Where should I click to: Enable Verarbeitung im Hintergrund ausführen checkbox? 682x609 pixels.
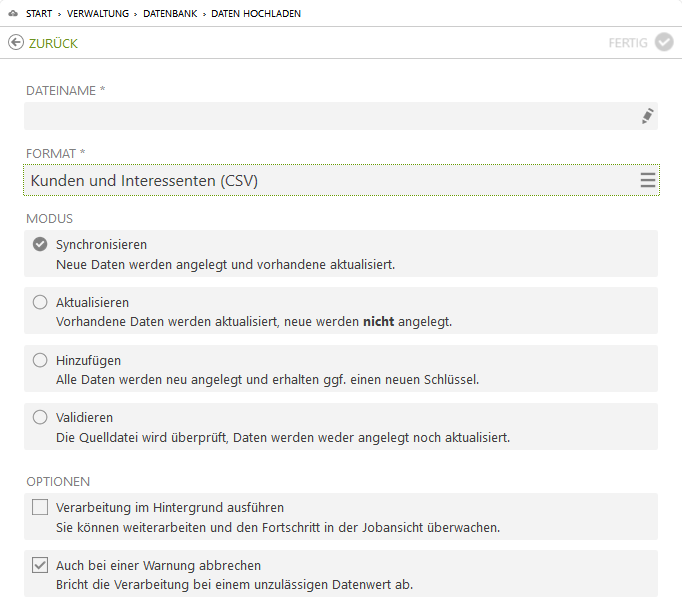pyautogui.click(x=40, y=507)
